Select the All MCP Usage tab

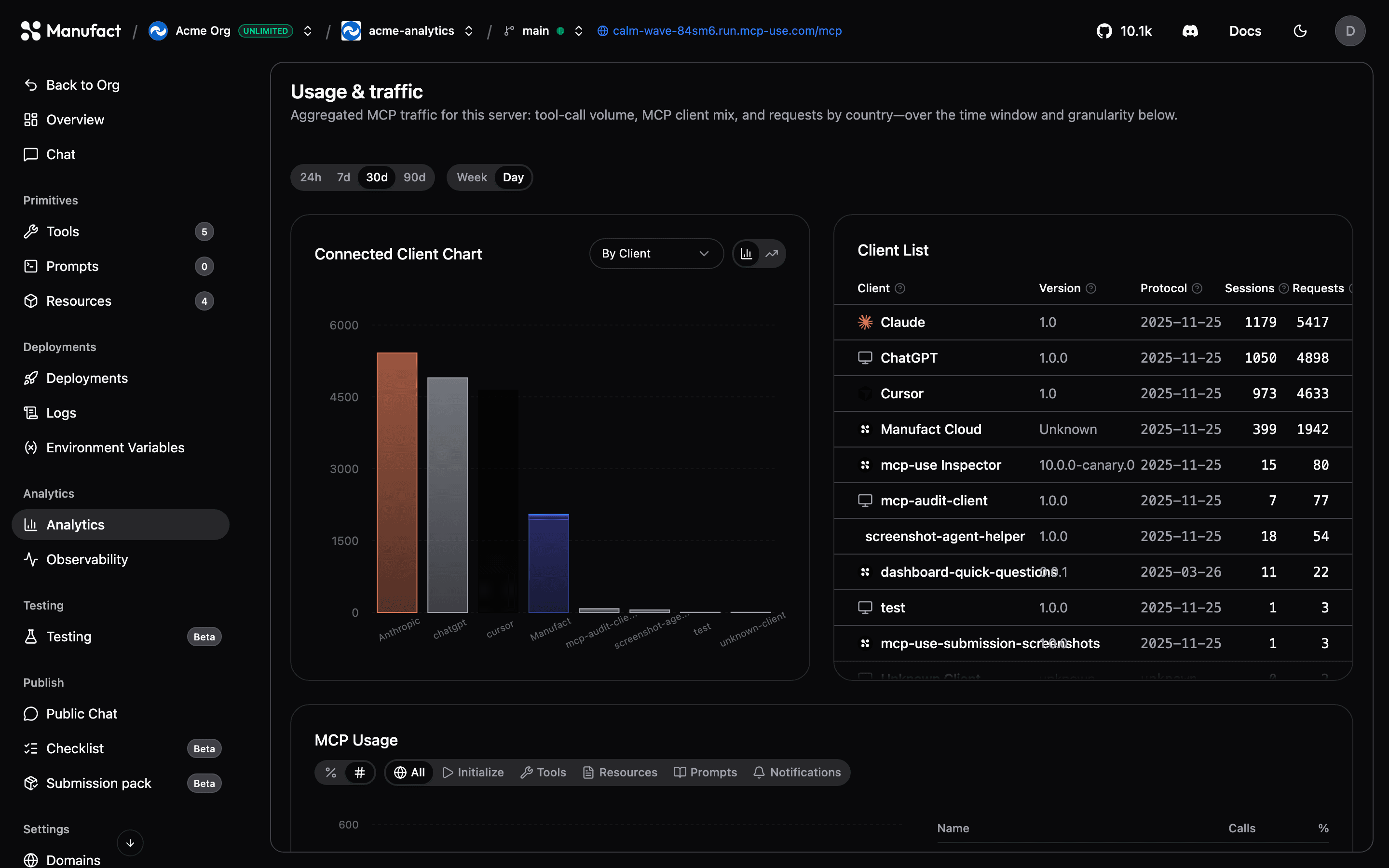(x=409, y=773)
